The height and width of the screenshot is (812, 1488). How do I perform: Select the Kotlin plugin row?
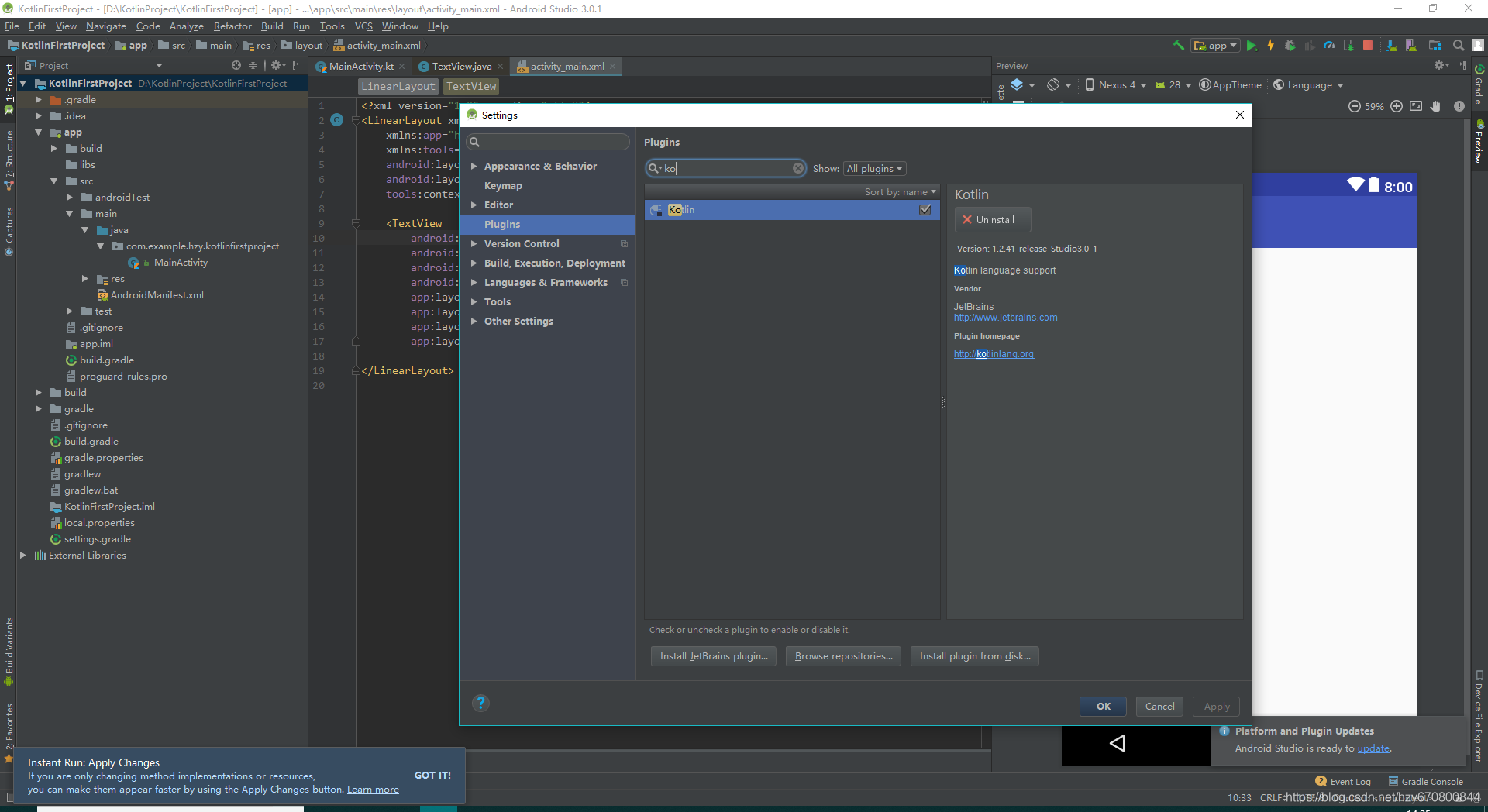pyautogui.click(x=792, y=210)
